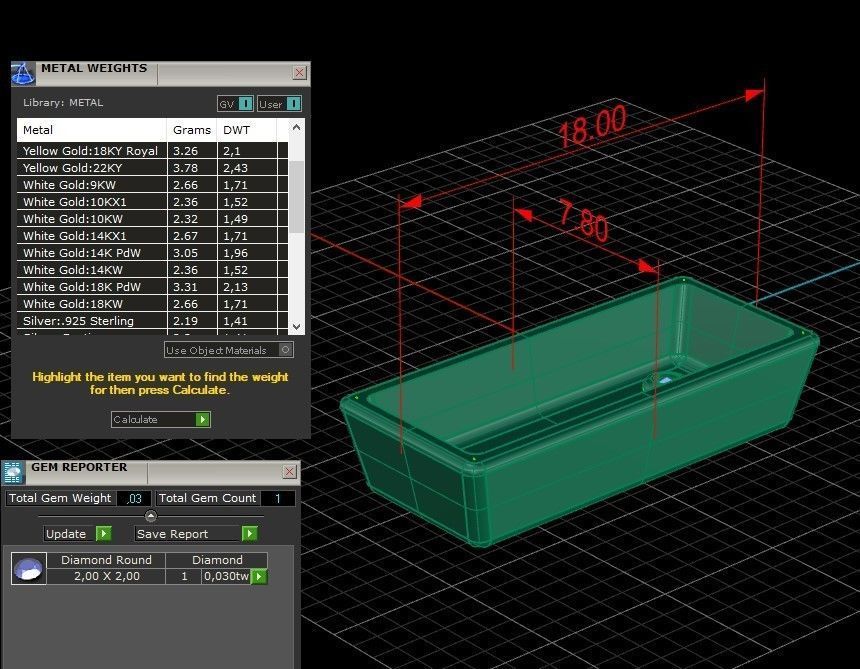Viewport: 860px width, 669px height.
Task: Click the Diamond material cell
Action: click(217, 560)
